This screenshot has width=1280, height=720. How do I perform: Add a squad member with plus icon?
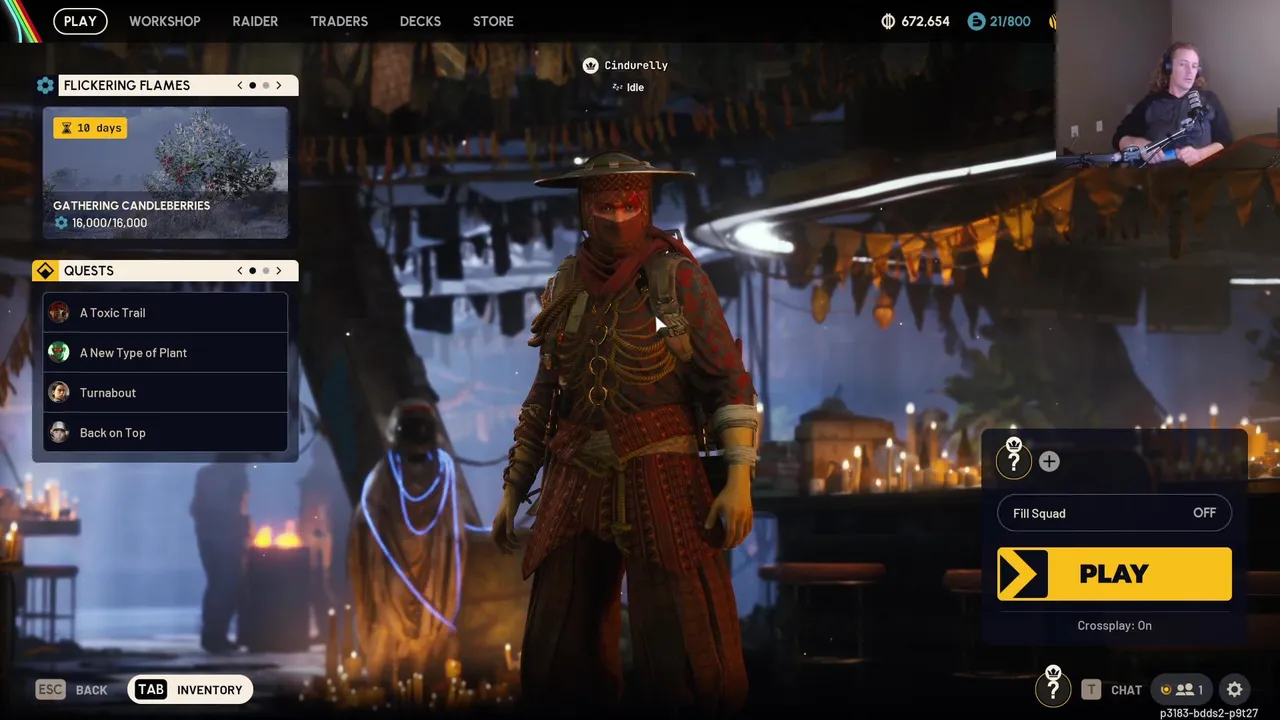[1049, 461]
